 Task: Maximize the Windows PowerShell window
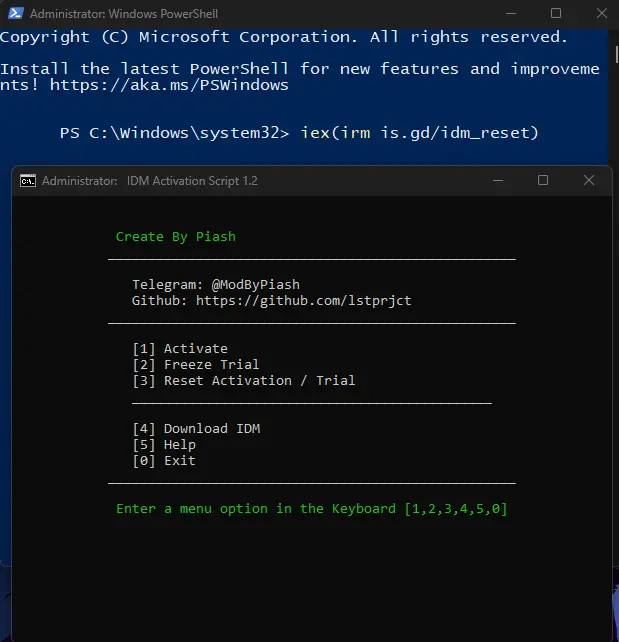[x=556, y=14]
